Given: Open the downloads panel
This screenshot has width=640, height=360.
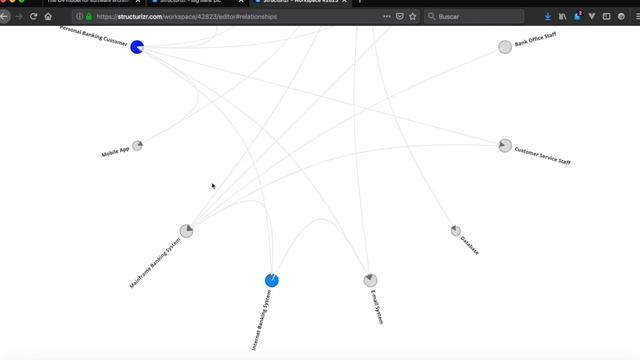Looking at the screenshot, I should tap(548, 17).
